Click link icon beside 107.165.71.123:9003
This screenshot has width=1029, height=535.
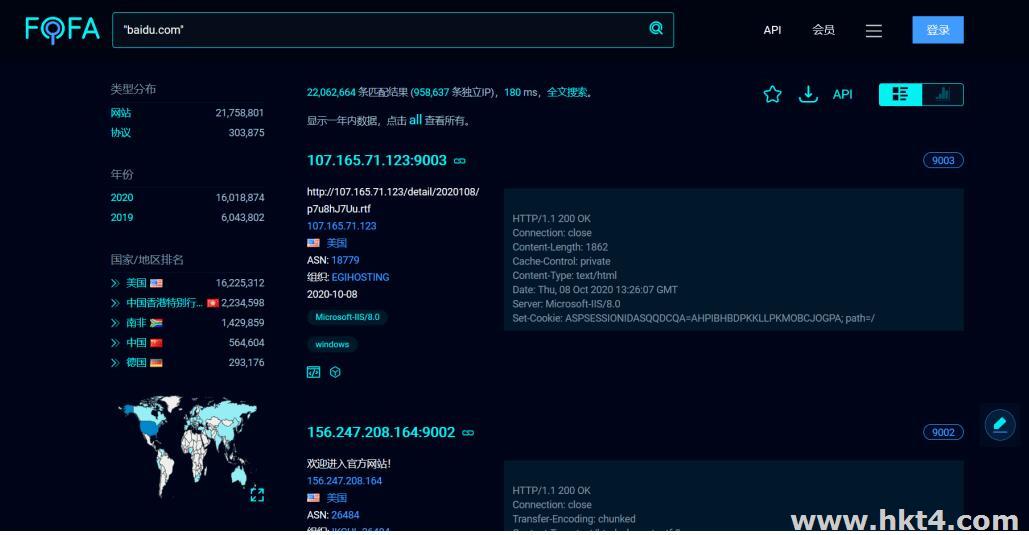[459, 161]
